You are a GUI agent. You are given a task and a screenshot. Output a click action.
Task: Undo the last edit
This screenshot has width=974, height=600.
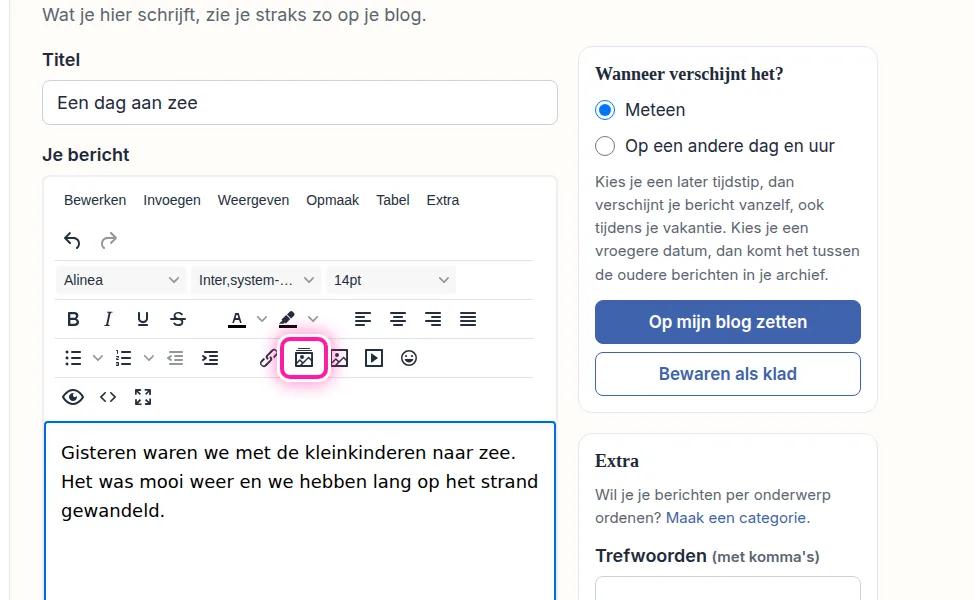click(x=72, y=240)
